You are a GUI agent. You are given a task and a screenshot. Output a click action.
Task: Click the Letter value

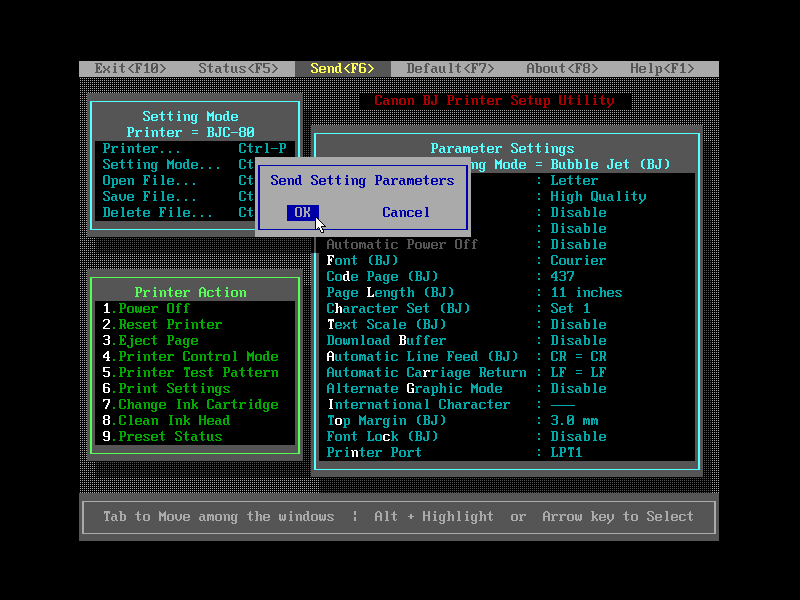tap(574, 181)
